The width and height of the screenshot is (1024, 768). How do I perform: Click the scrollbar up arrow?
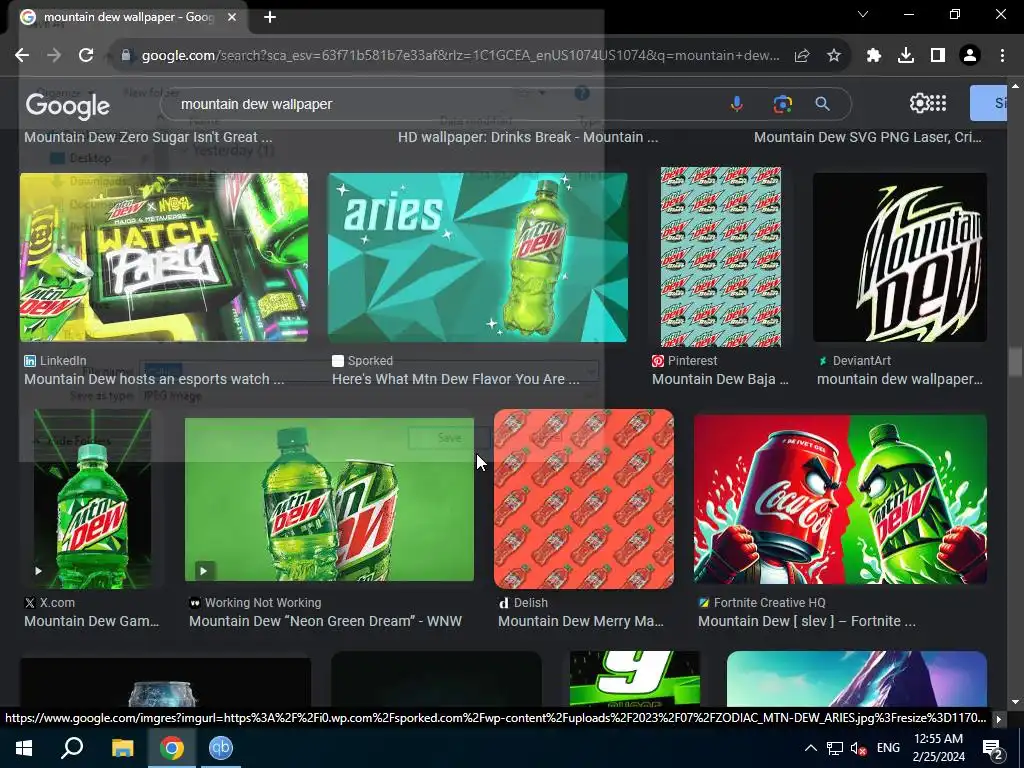(x=1014, y=86)
